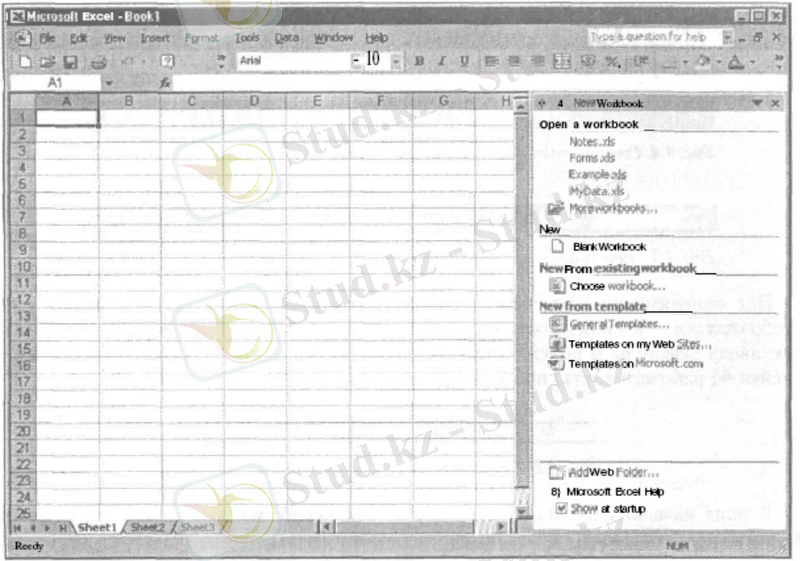Open the Undo history dropdown arrow
This screenshot has height=561, width=800.
(144, 62)
